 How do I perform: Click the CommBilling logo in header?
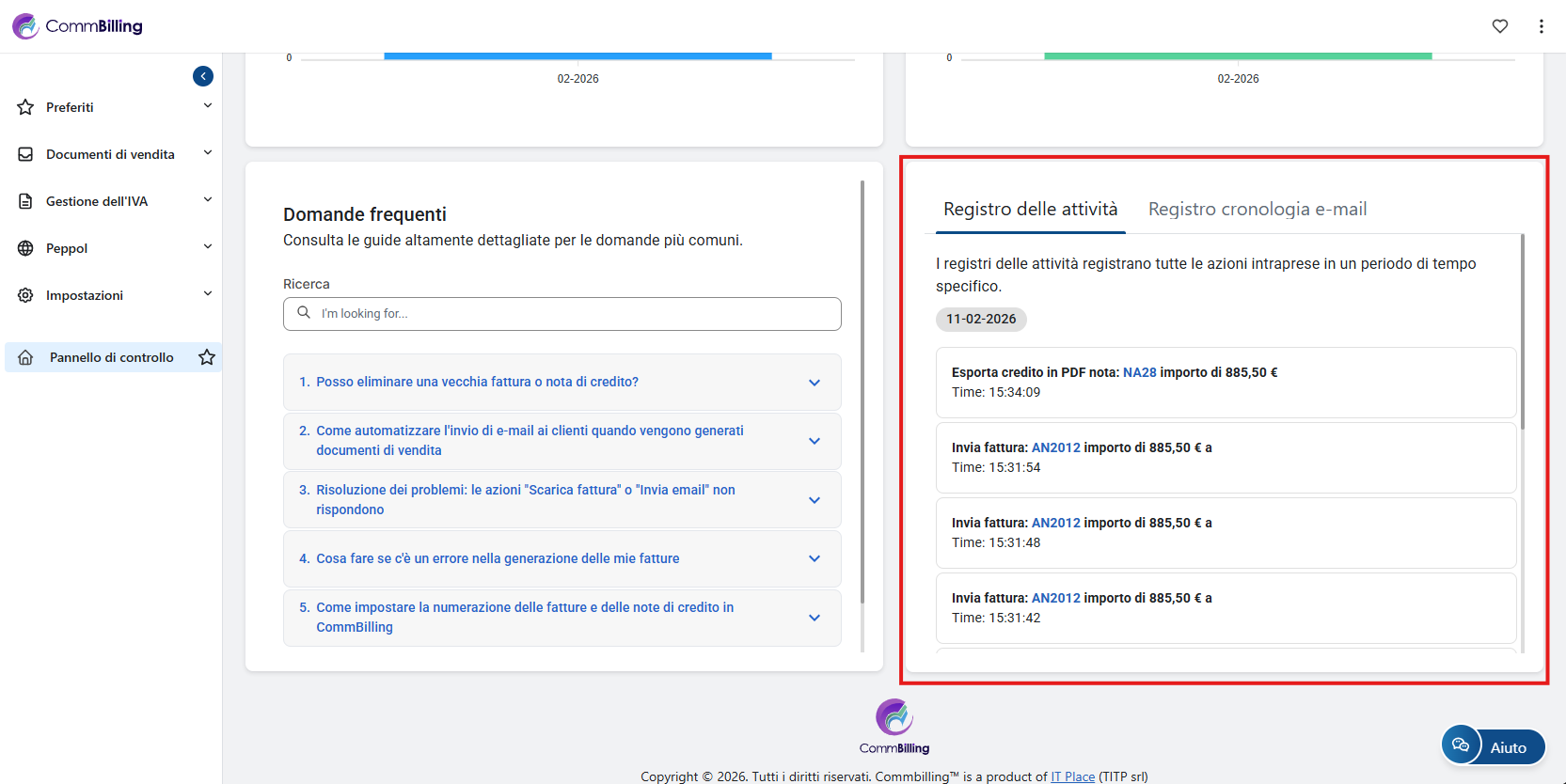[78, 26]
